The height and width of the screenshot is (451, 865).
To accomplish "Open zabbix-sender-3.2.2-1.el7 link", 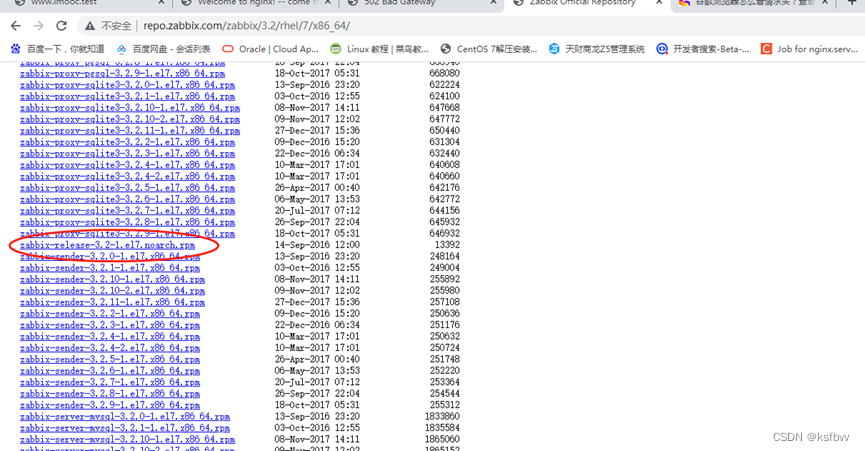I will pos(110,314).
